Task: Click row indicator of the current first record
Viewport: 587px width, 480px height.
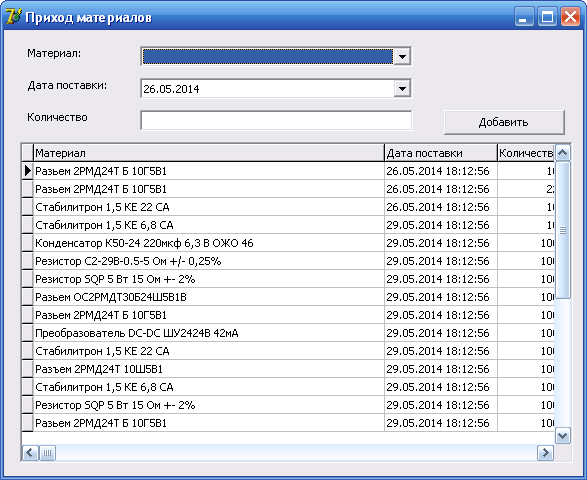Action: pos(27,171)
